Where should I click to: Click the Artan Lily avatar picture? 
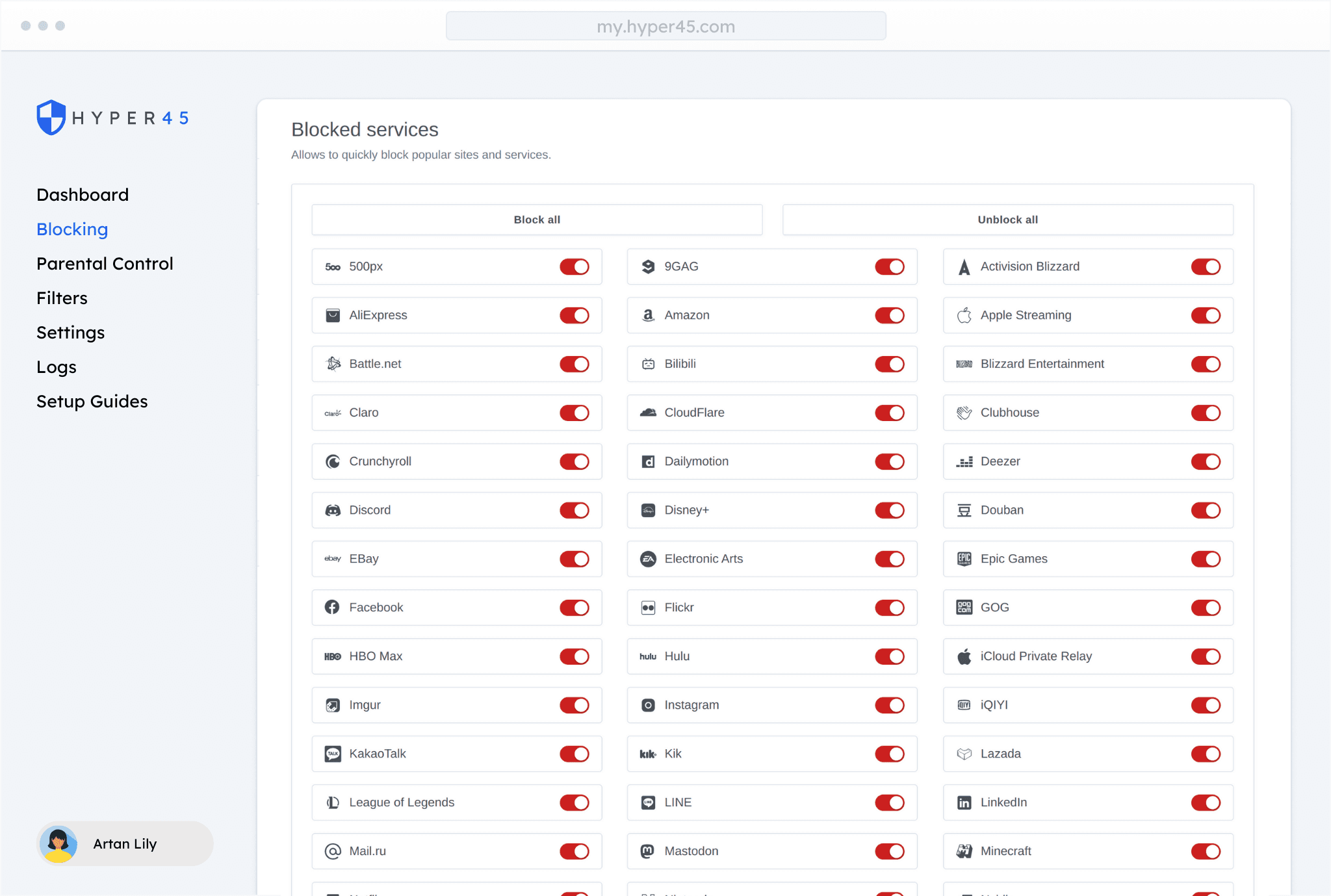58,844
